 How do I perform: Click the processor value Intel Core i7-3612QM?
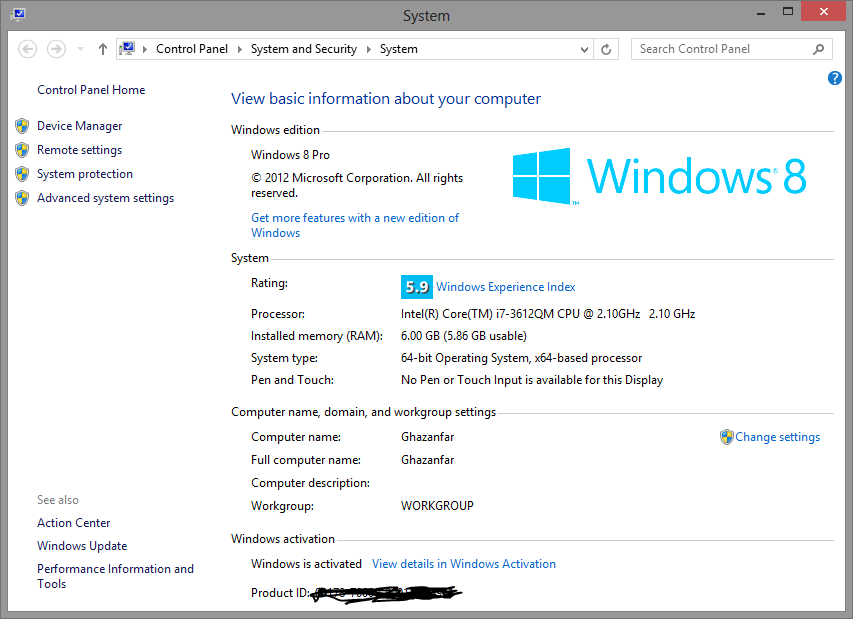click(548, 314)
